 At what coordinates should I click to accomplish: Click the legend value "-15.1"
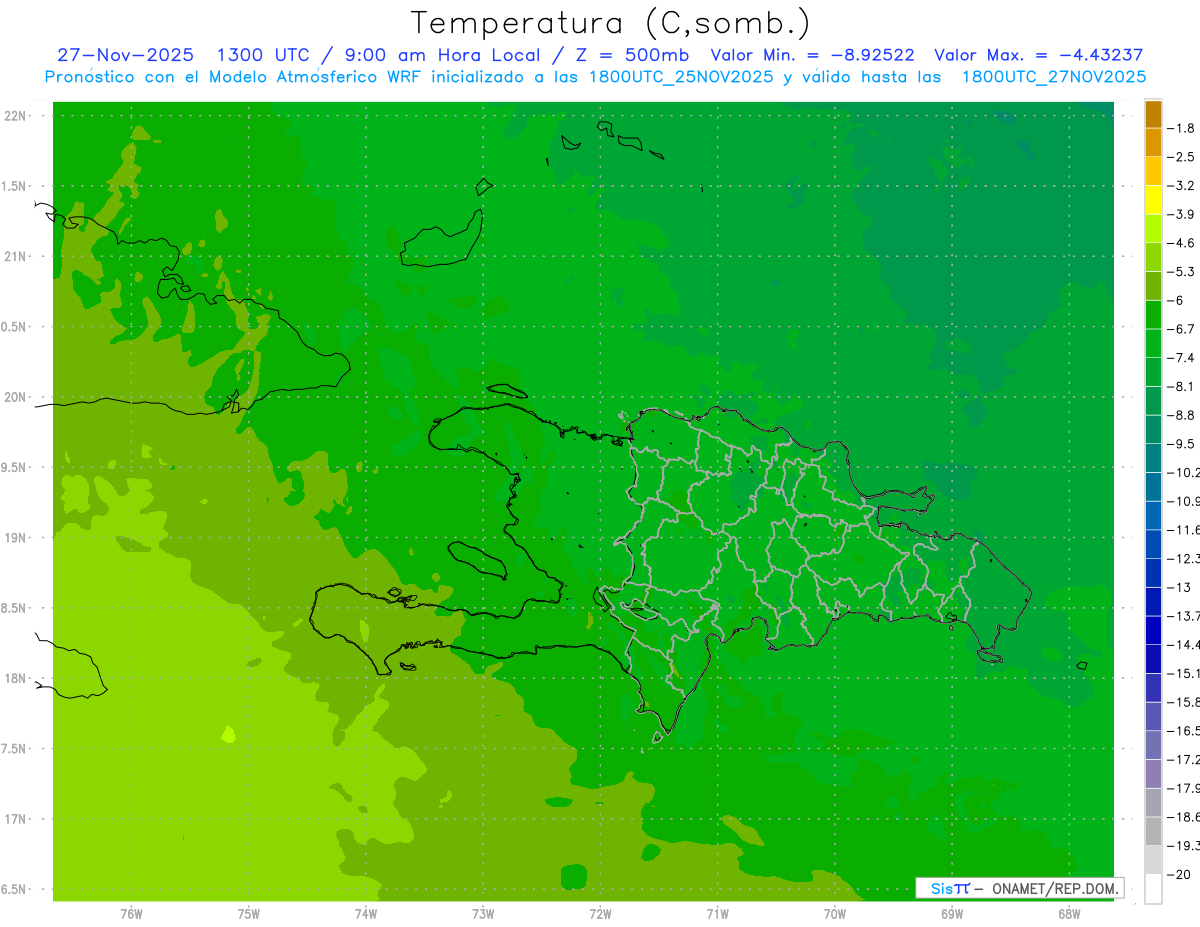(1184, 672)
